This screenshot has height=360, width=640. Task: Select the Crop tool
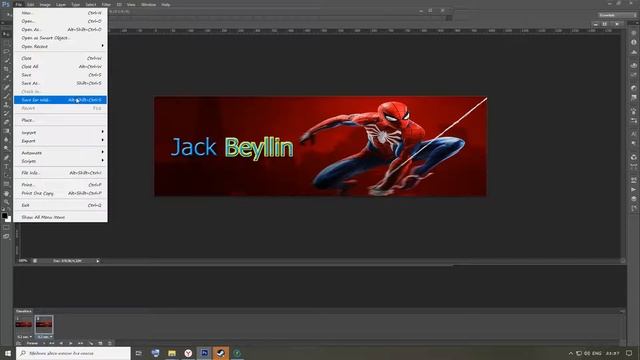click(6, 69)
